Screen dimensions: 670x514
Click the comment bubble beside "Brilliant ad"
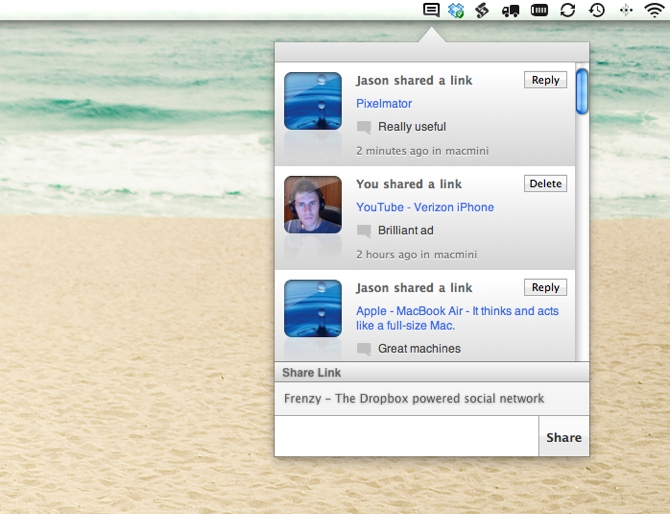[364, 231]
